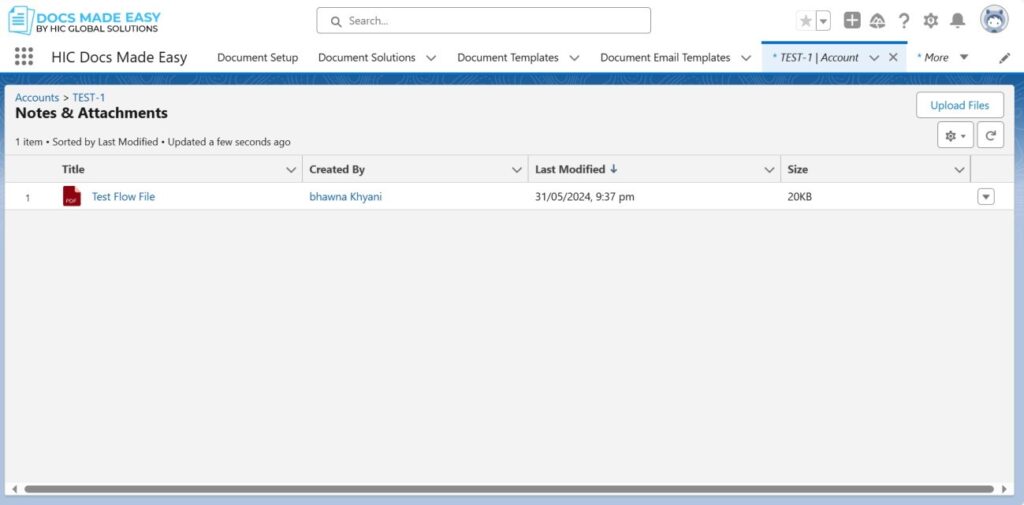Click the favorites star icon
Screen dimensions: 1024x505
coord(806,21)
